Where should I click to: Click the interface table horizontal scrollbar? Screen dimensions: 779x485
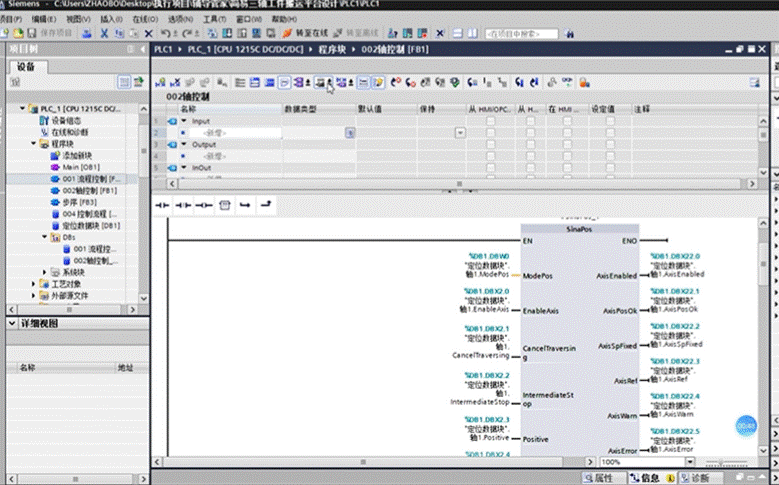pos(459,183)
